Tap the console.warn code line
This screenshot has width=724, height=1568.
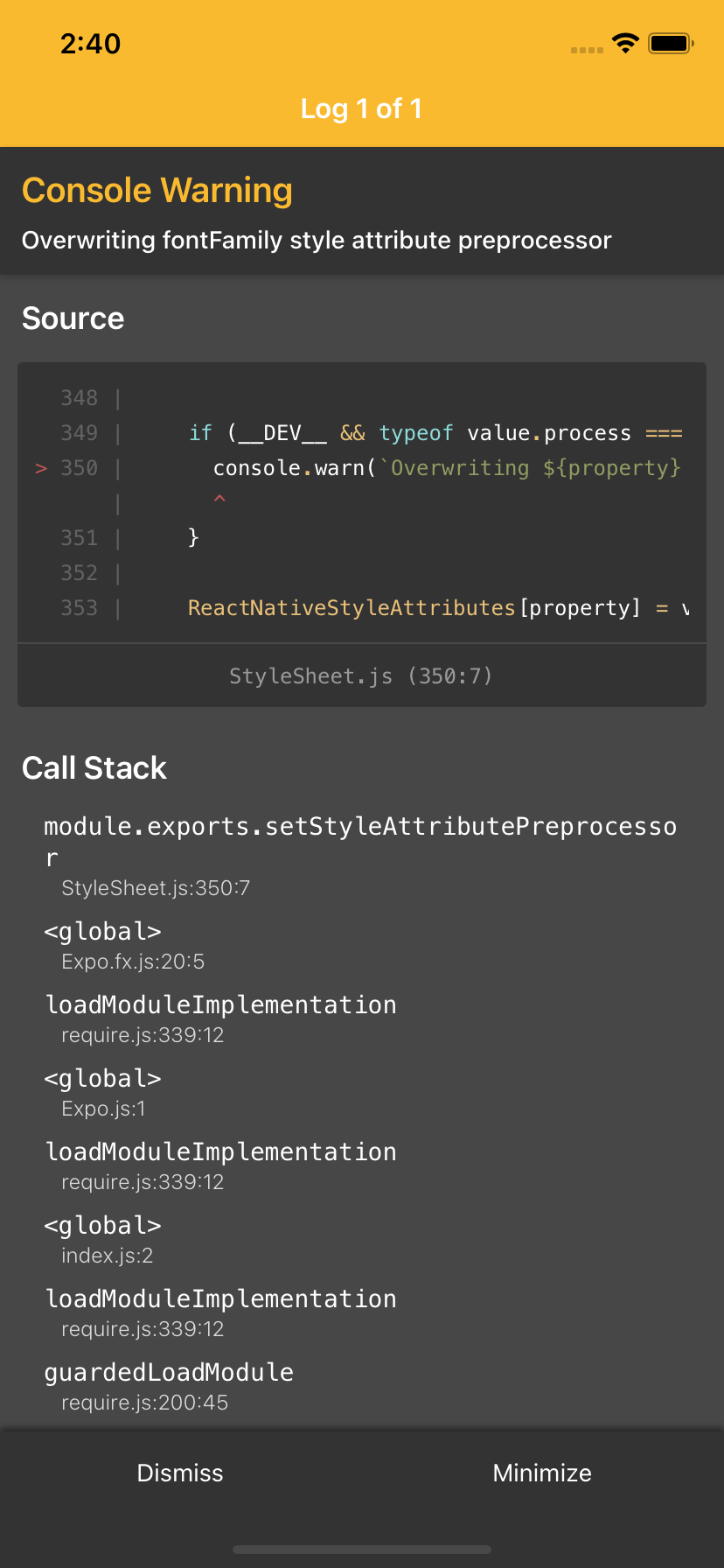tap(446, 468)
